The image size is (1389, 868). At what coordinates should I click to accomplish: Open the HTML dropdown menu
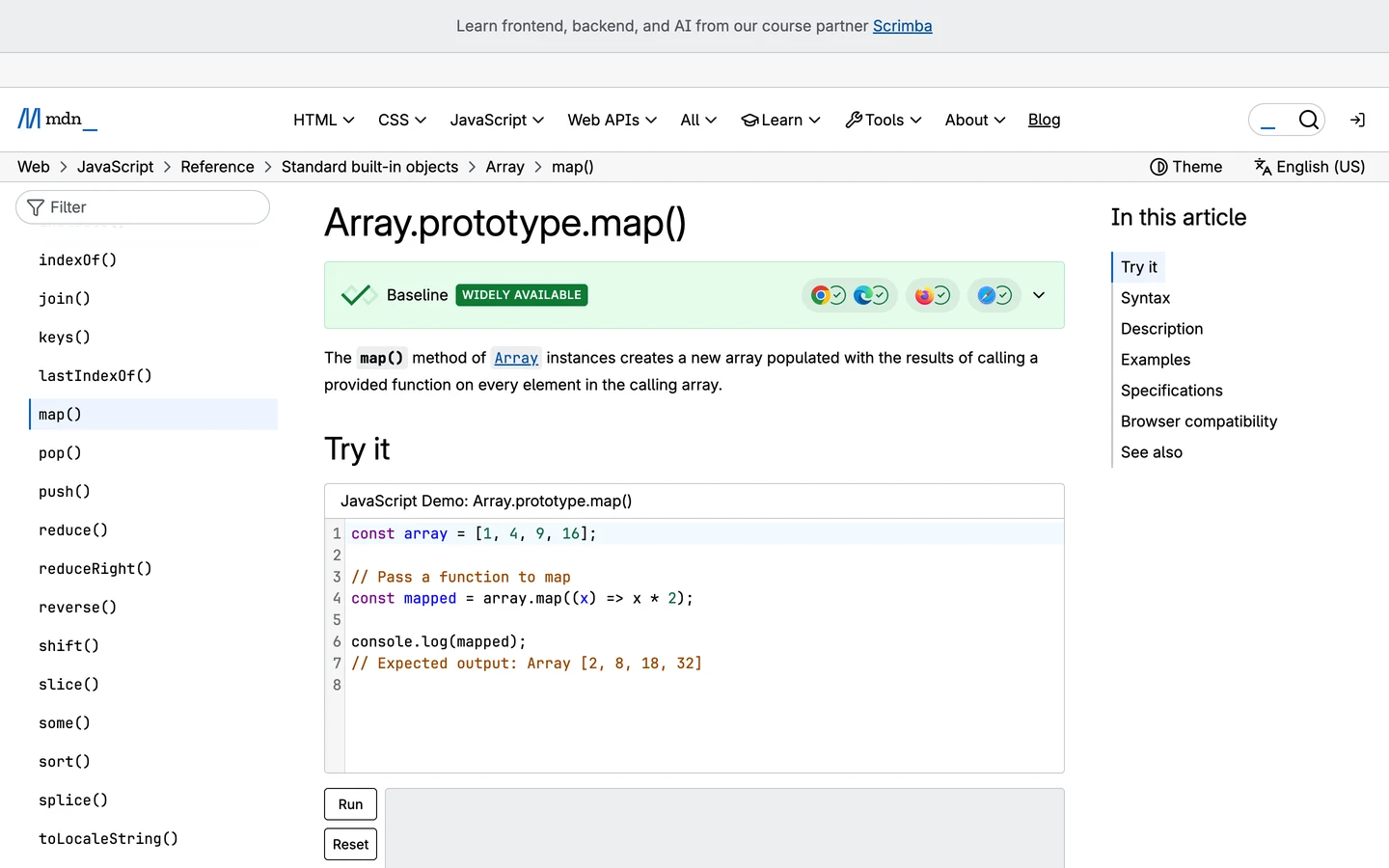point(324,120)
